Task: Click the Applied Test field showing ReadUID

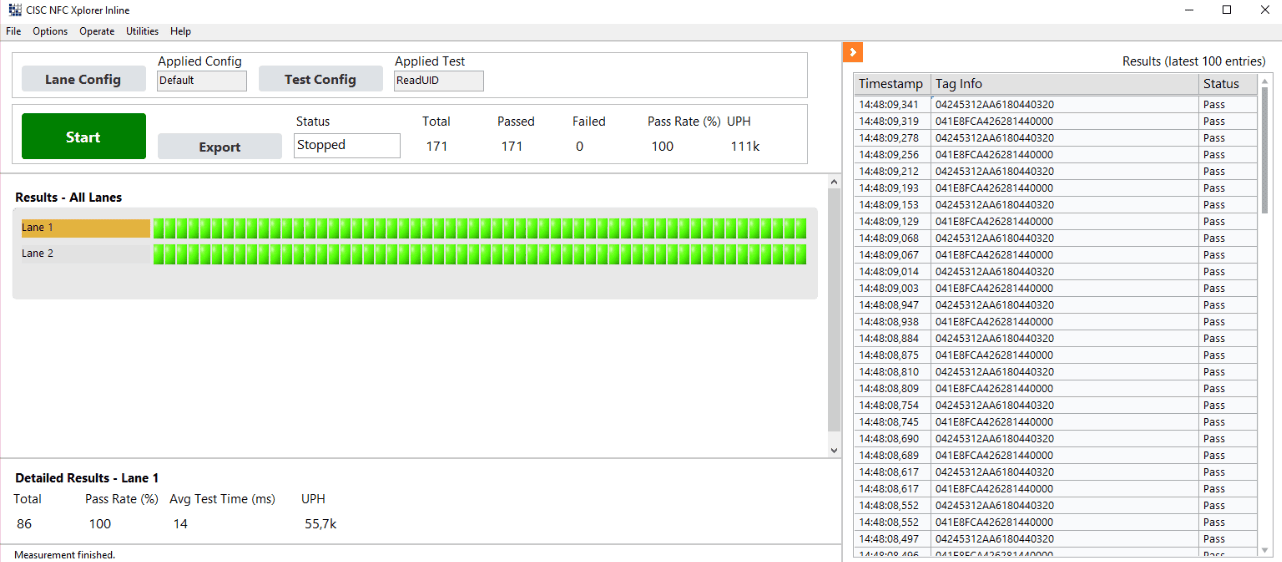Action: click(438, 81)
